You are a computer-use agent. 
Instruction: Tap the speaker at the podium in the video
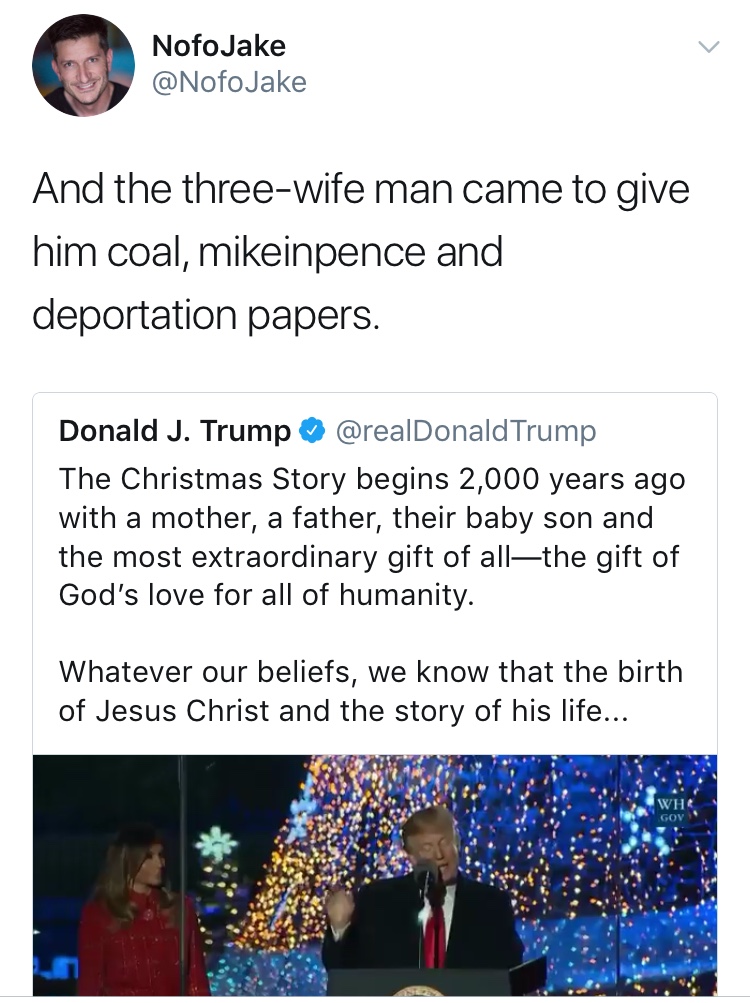point(440,890)
